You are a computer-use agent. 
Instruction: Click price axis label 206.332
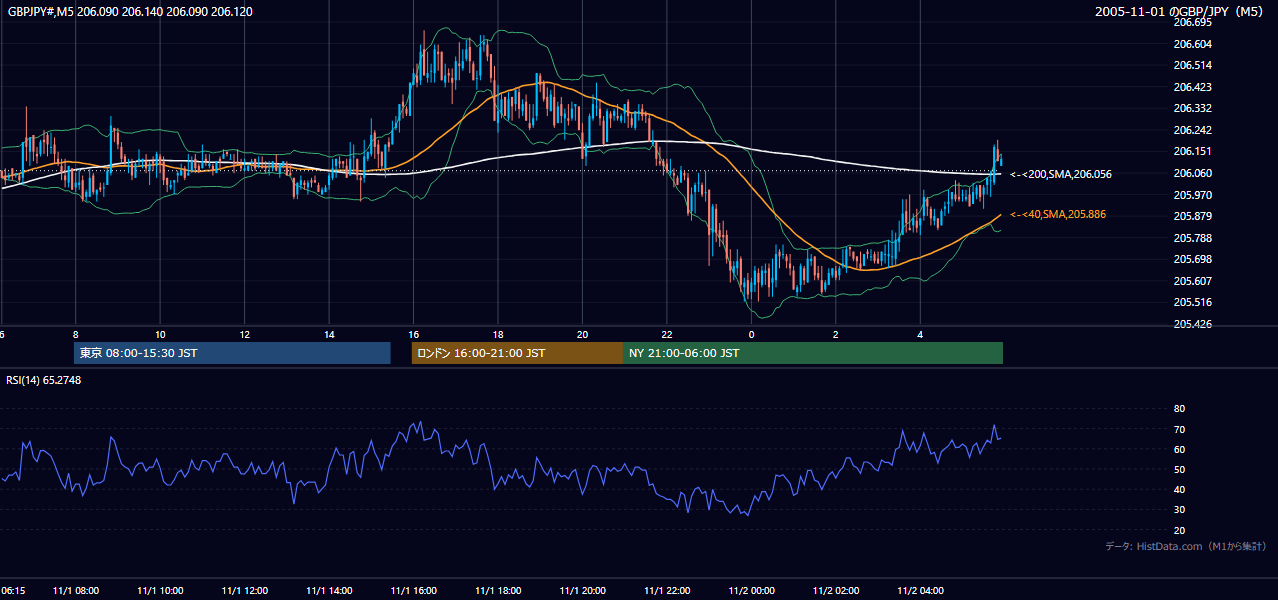[x=1192, y=108]
